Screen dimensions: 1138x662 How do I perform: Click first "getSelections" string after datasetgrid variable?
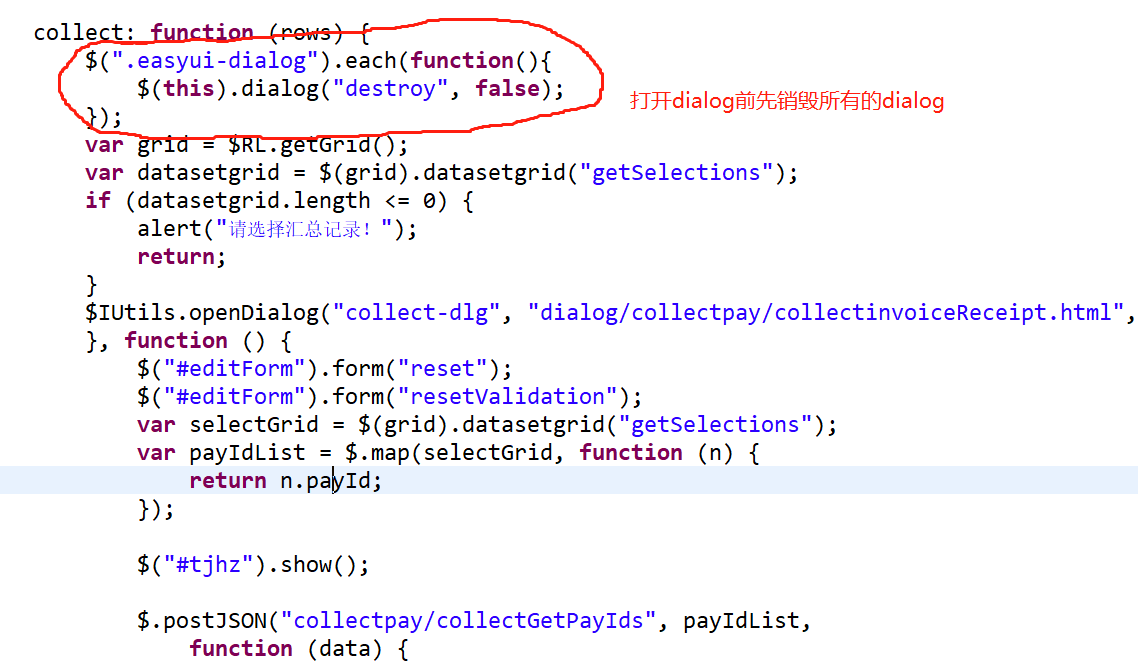point(676,173)
